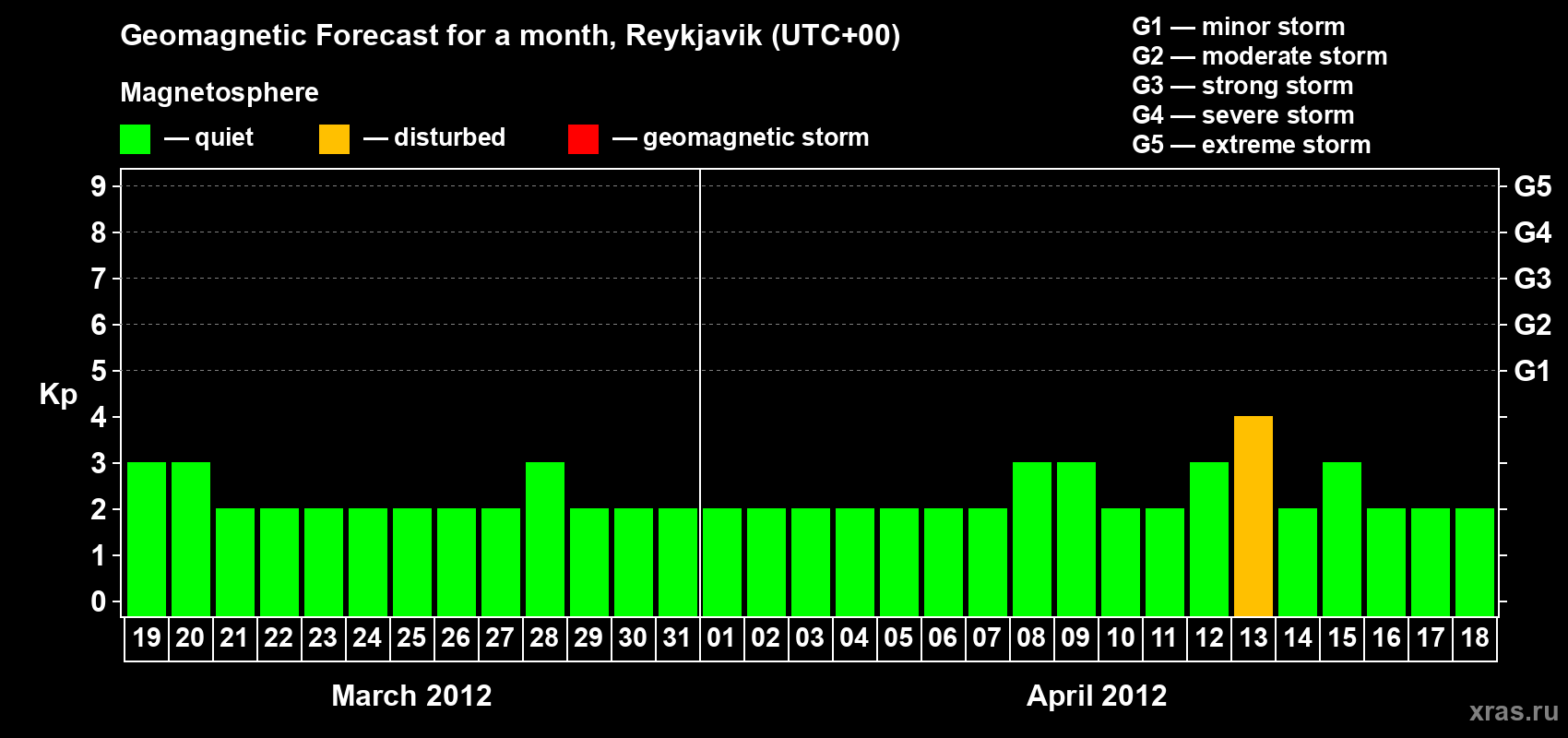The height and width of the screenshot is (738, 1568).
Task: Click the Kp value 4 tick label
Action: pyautogui.click(x=99, y=417)
